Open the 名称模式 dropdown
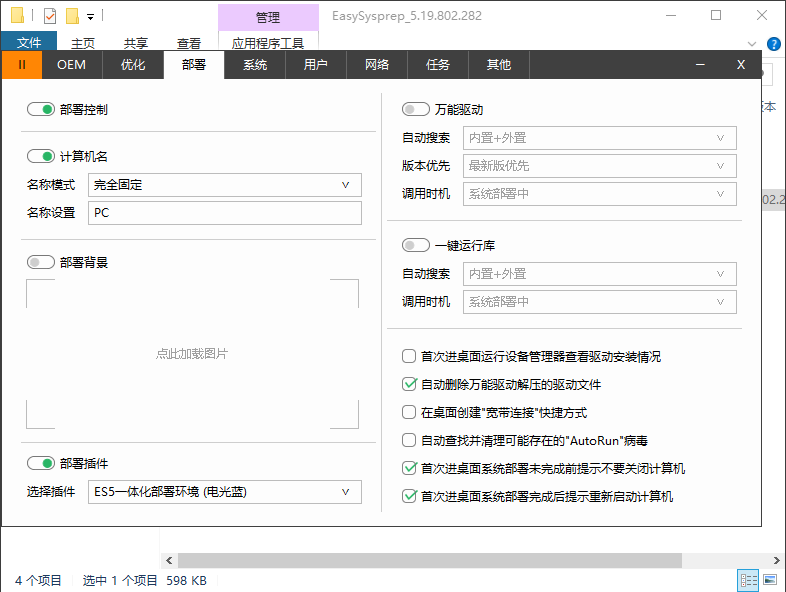The height and width of the screenshot is (592, 786). [x=225, y=185]
